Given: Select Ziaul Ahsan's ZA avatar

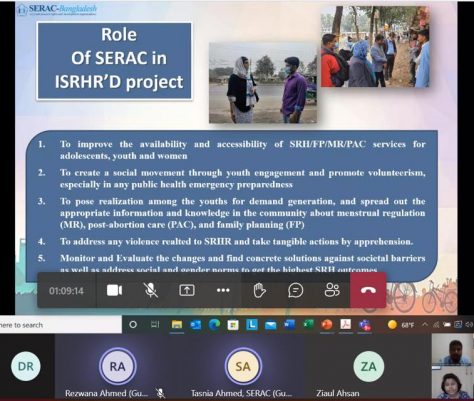Looking at the screenshot, I should tap(368, 366).
